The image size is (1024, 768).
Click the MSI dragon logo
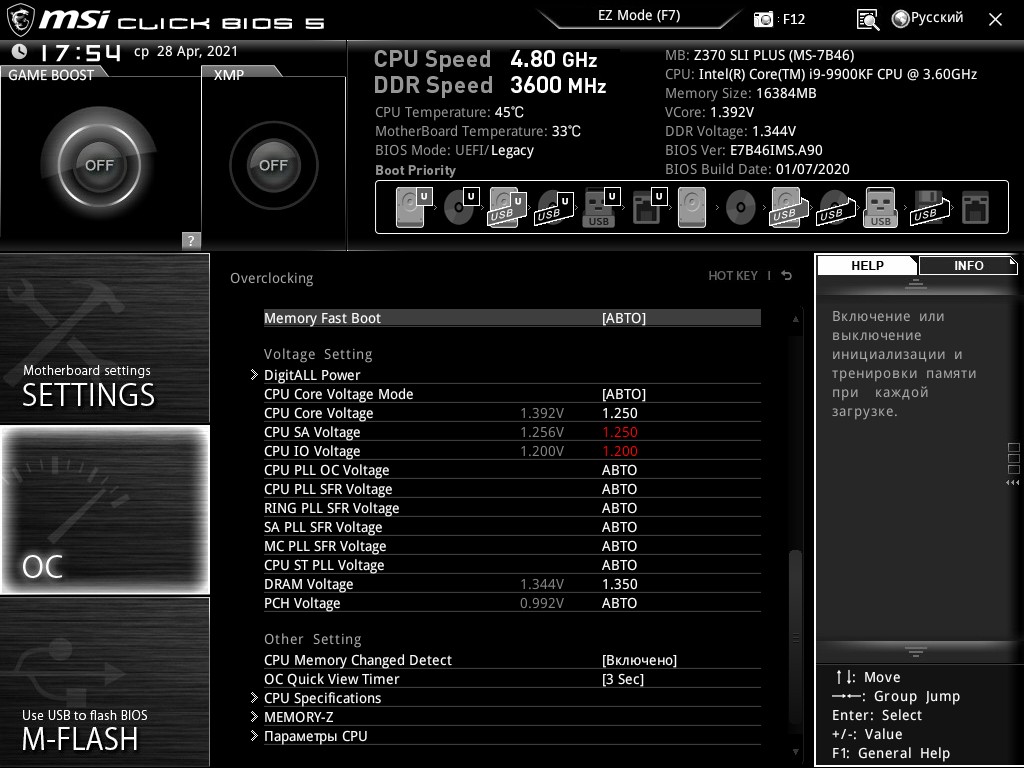(20, 19)
